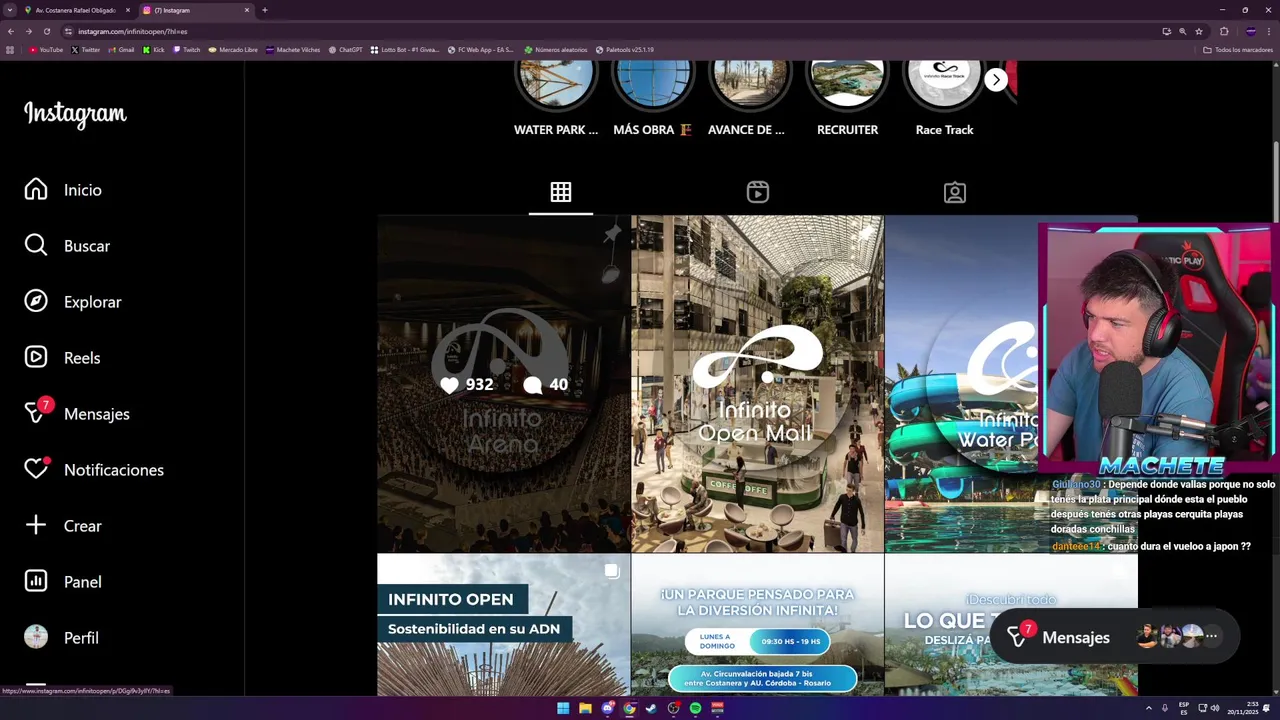This screenshot has height=720, width=1280.
Task: Open RECRUITER story highlight
Action: [847, 98]
